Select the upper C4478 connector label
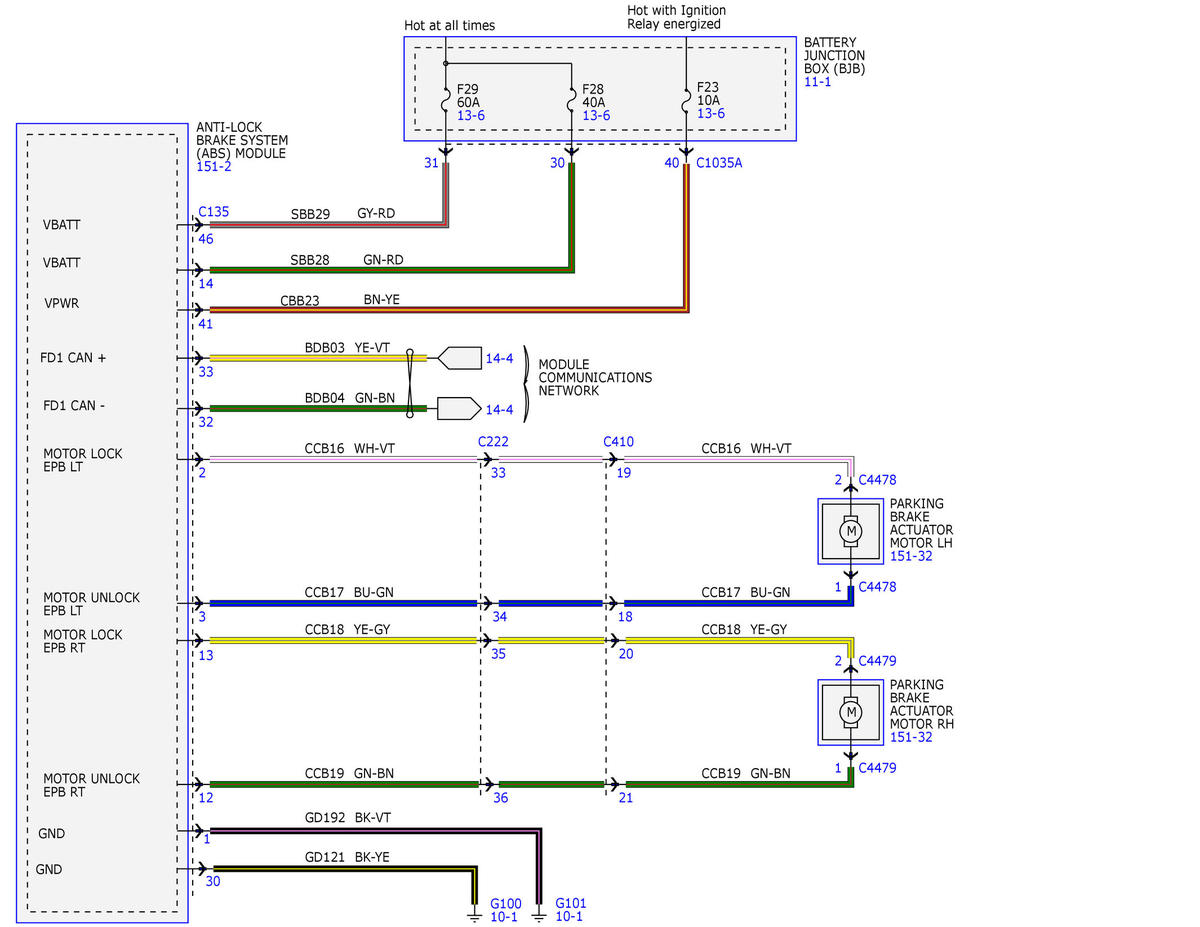Screen dimensions: 1200x927 click(877, 480)
